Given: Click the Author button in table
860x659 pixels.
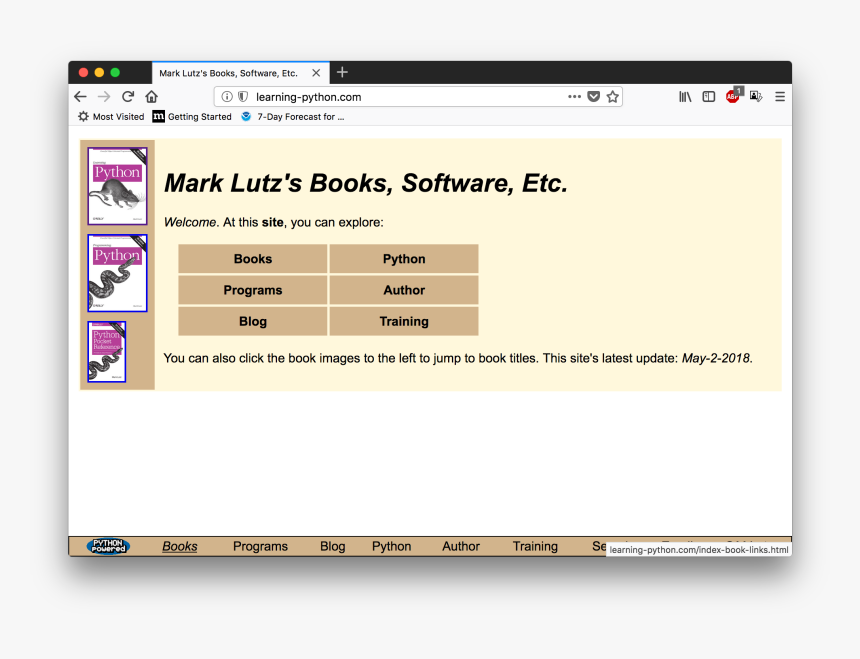Looking at the screenshot, I should click(404, 290).
